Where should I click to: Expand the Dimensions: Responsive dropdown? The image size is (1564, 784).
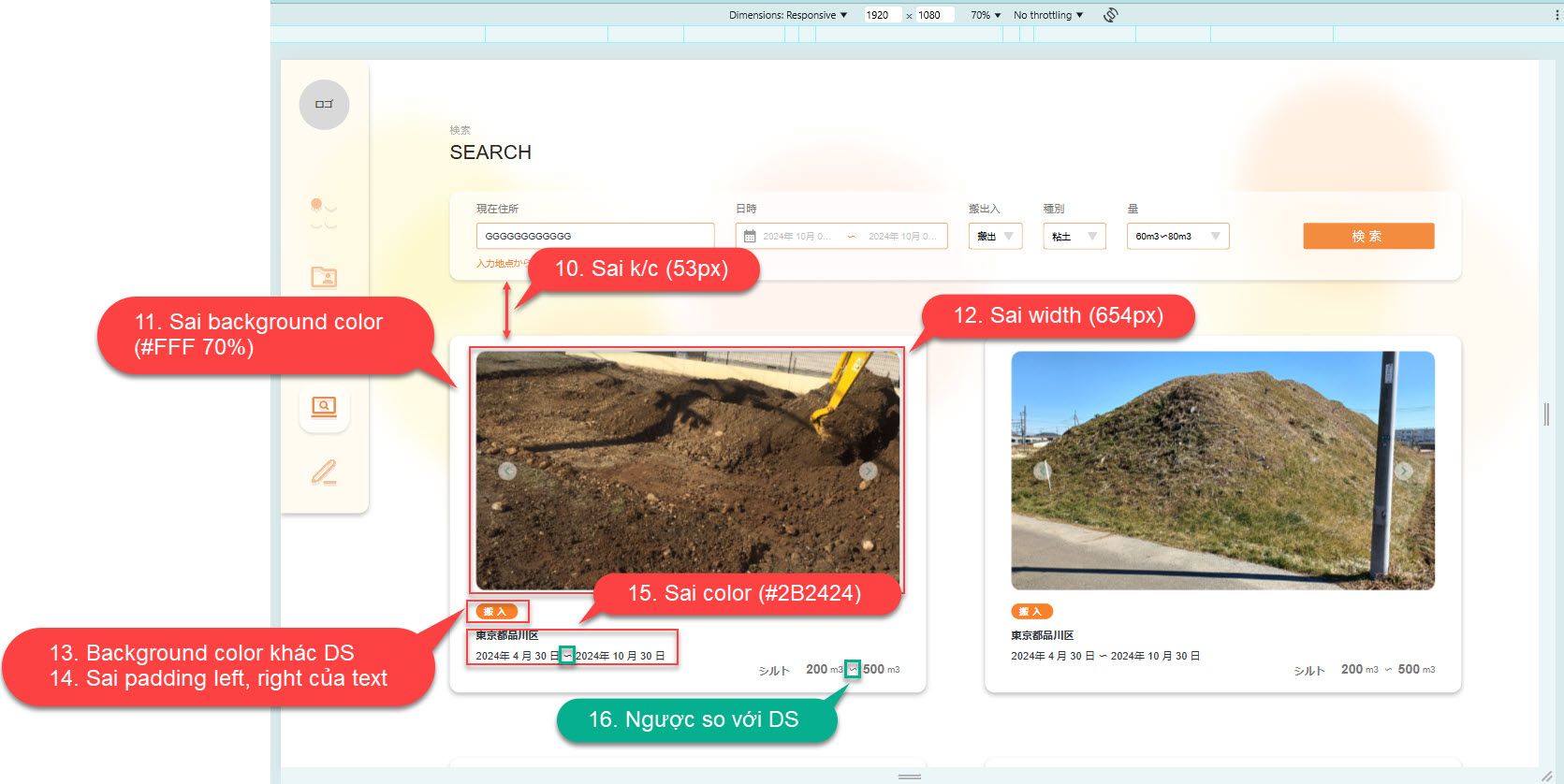pyautogui.click(x=788, y=15)
